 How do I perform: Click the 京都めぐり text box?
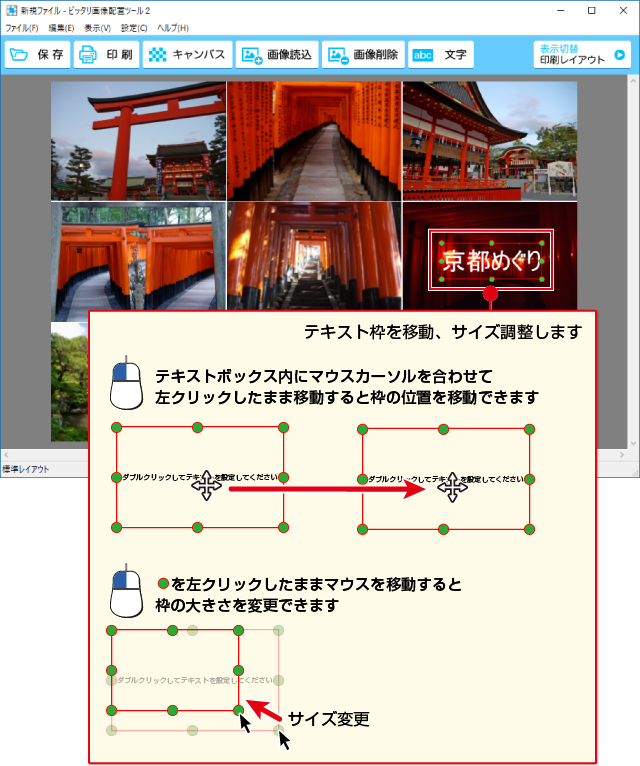click(x=491, y=261)
